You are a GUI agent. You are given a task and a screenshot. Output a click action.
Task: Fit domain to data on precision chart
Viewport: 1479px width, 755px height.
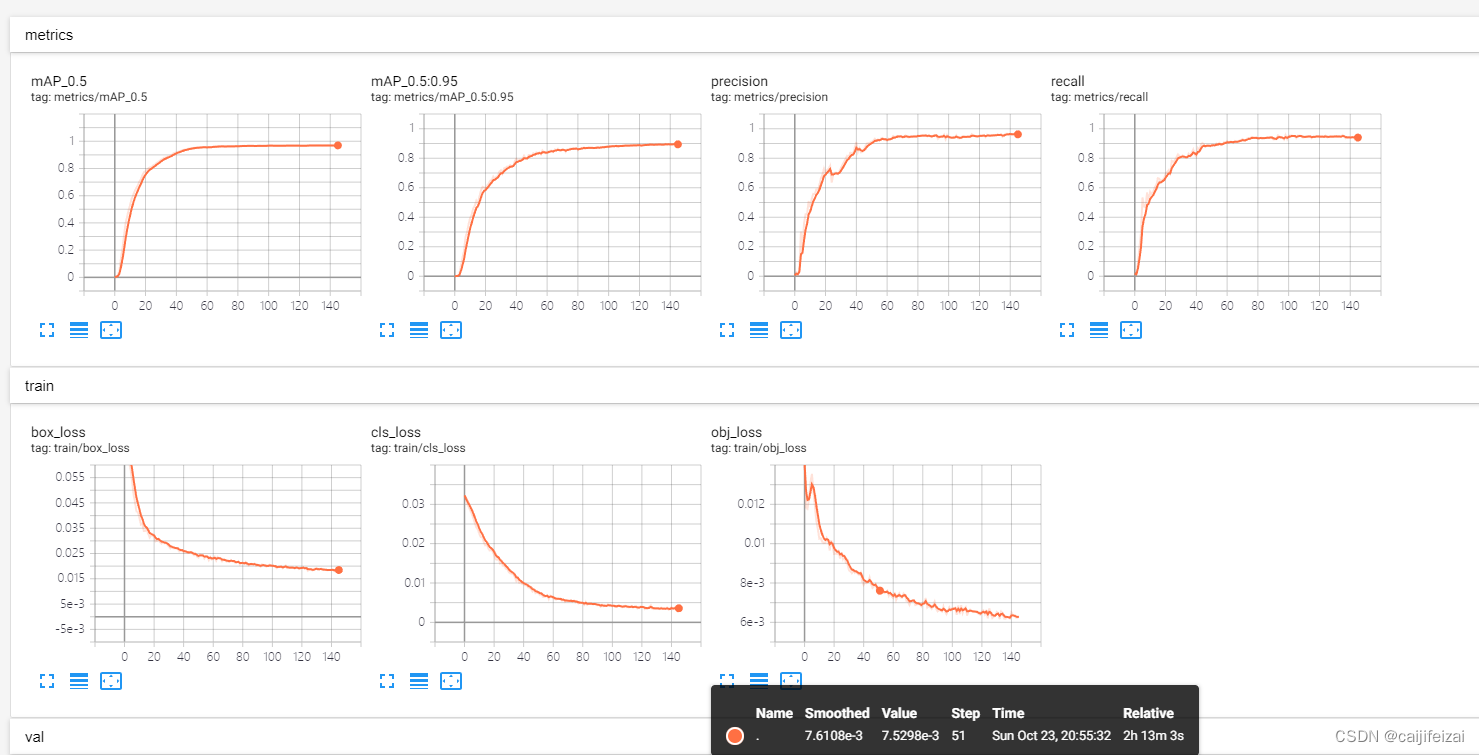(x=791, y=329)
